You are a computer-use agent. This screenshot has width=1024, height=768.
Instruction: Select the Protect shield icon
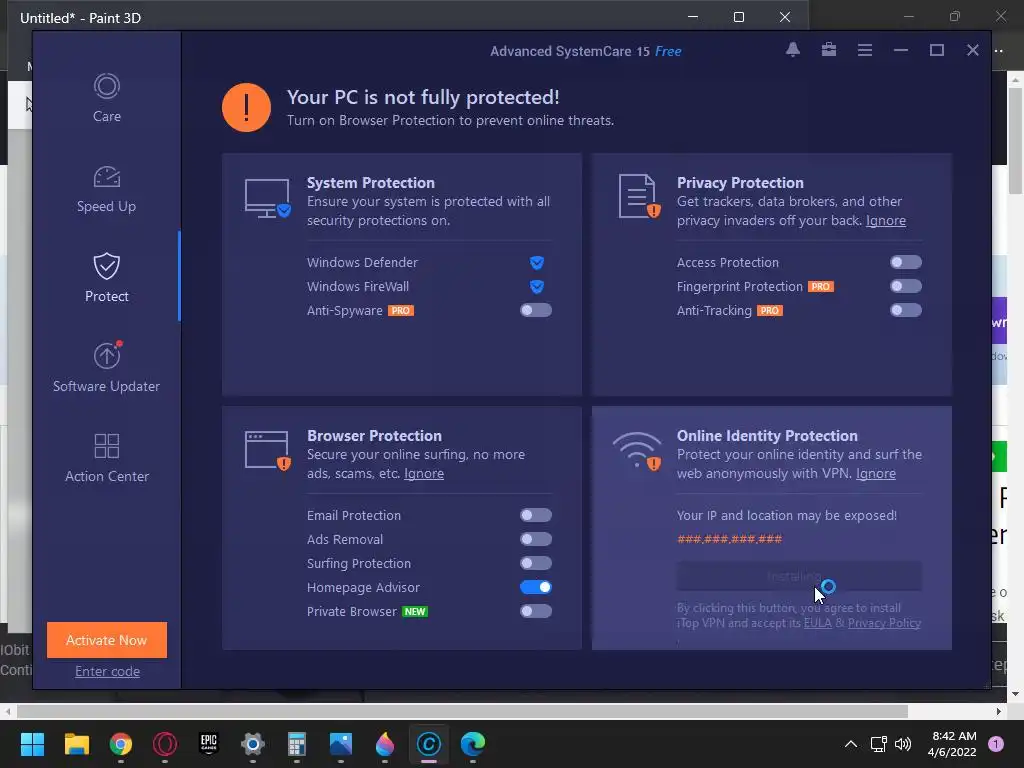tap(106, 266)
